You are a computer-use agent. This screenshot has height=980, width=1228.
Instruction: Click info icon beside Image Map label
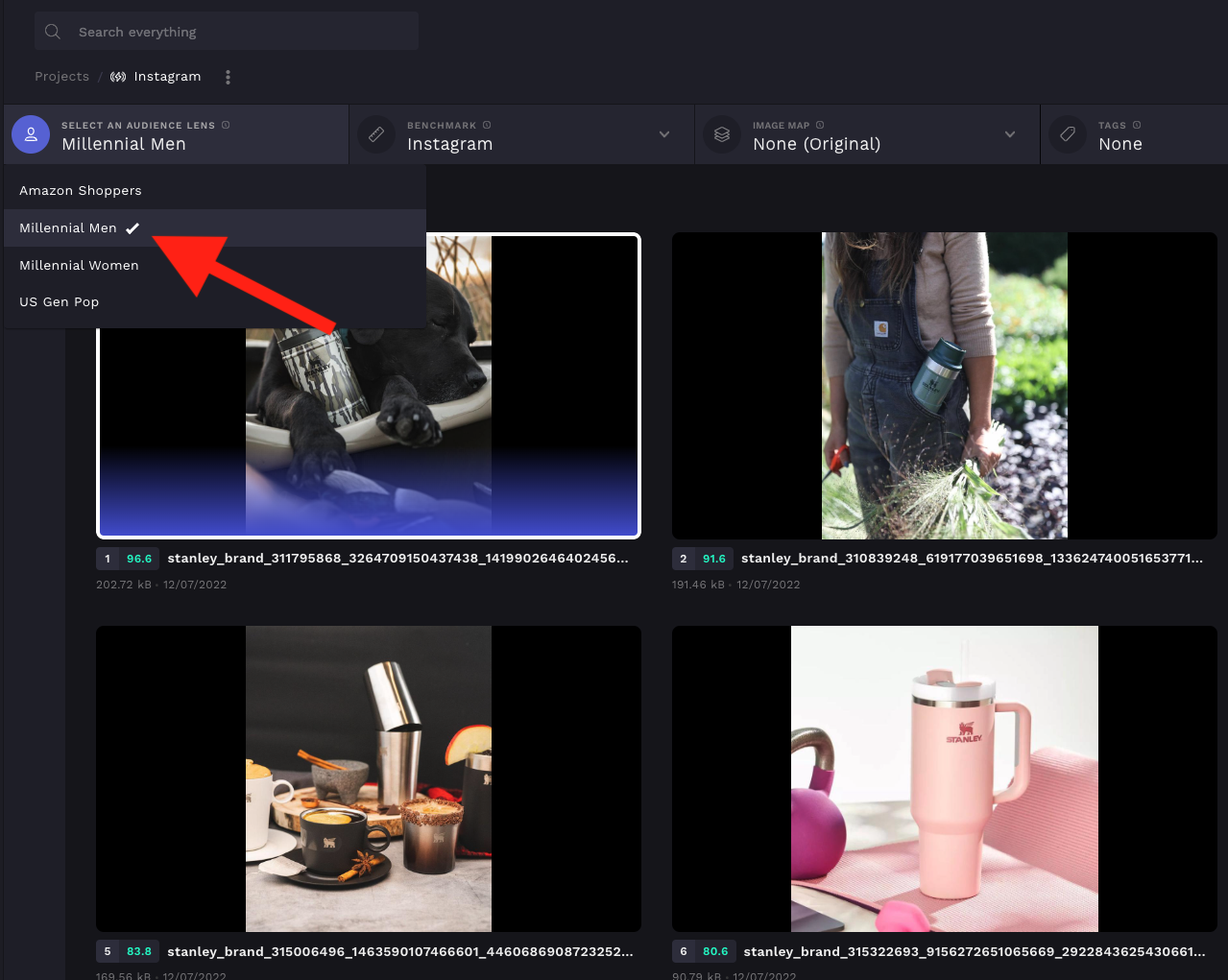coord(820,125)
